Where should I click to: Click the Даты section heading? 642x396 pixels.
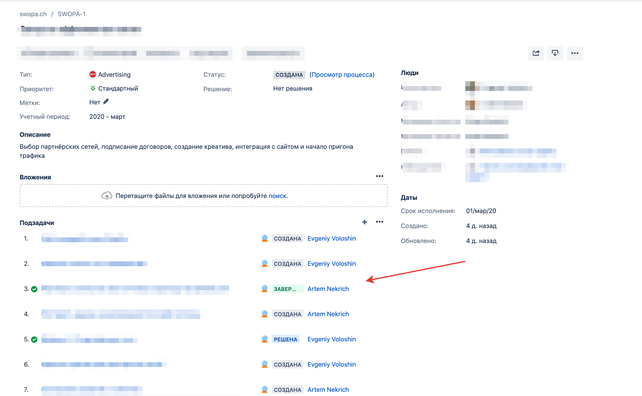coord(409,197)
